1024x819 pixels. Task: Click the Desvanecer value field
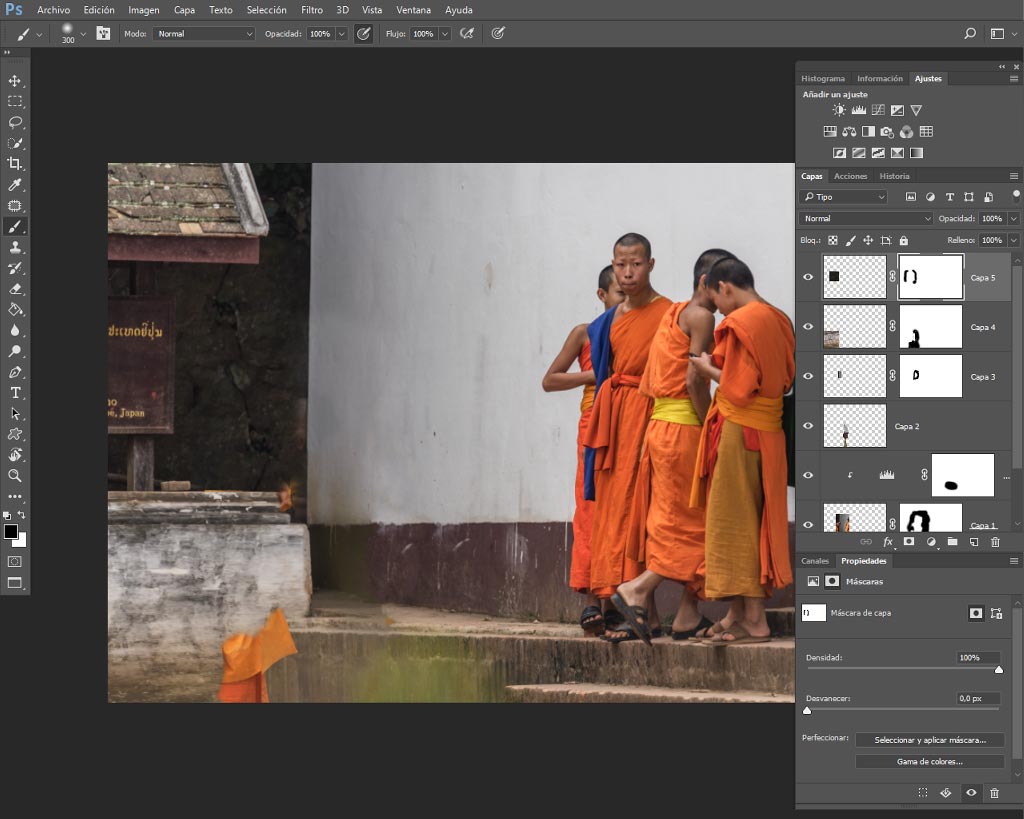point(977,698)
